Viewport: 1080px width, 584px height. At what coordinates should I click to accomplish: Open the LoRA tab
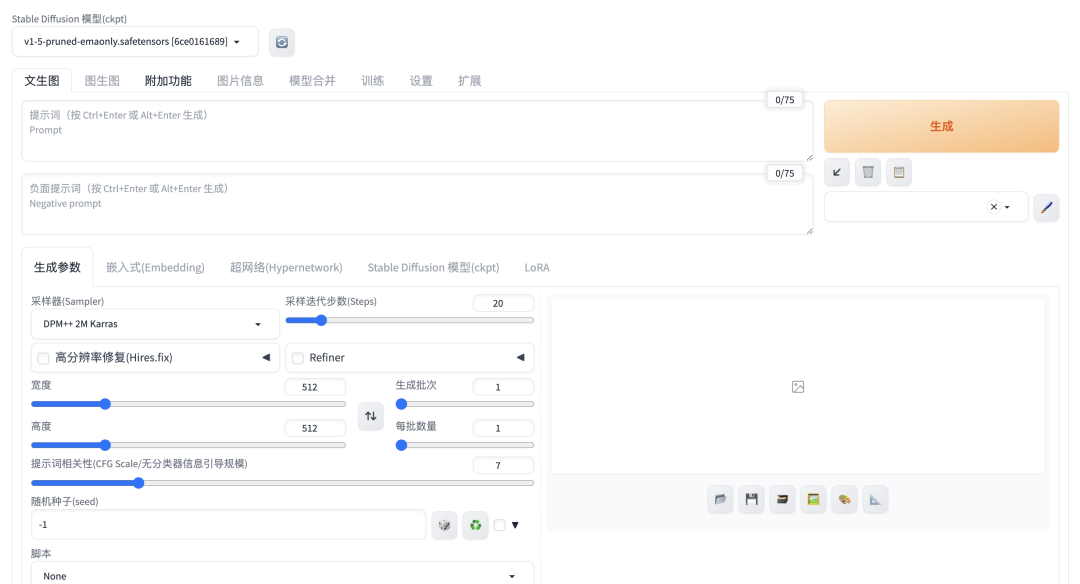(537, 268)
